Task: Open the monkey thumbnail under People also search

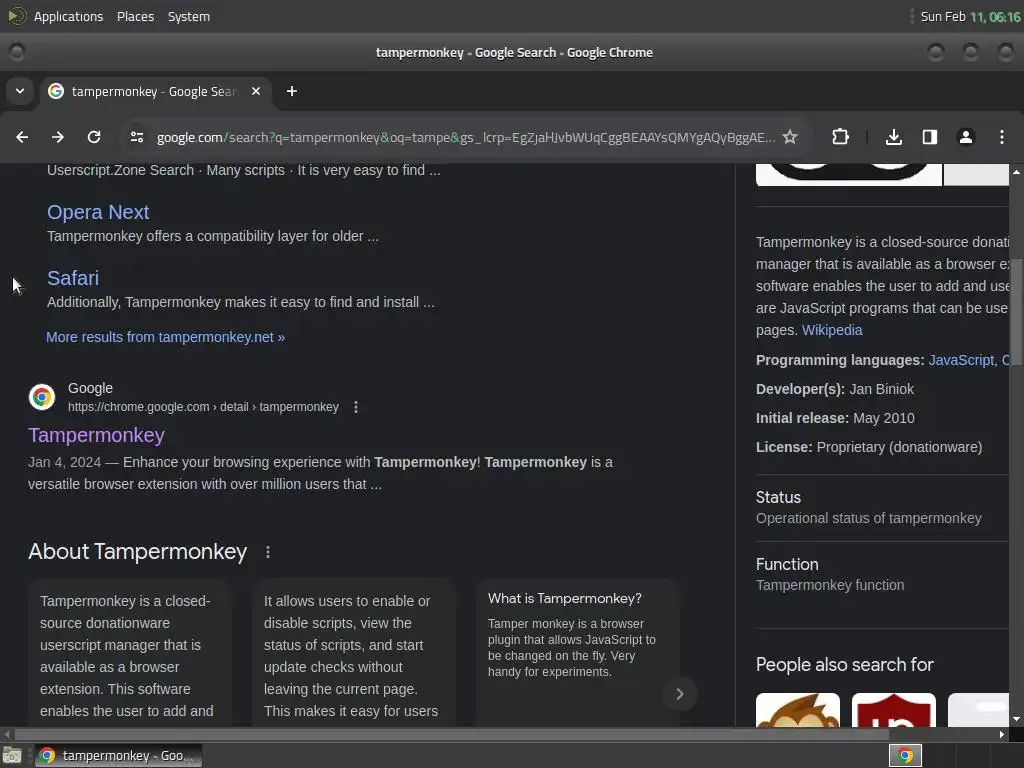Action: 797,710
